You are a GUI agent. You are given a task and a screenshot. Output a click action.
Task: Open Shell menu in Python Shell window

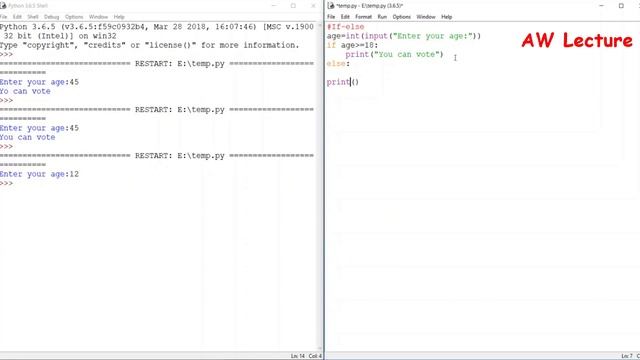click(x=33, y=17)
